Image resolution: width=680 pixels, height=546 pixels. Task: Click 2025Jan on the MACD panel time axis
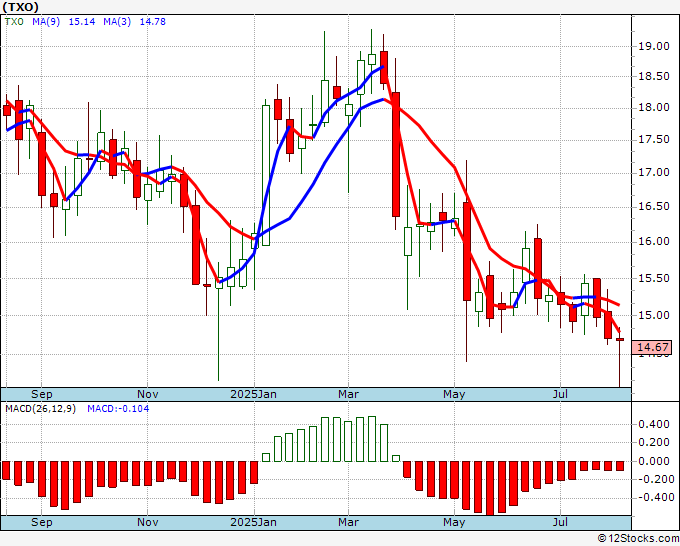pyautogui.click(x=253, y=522)
